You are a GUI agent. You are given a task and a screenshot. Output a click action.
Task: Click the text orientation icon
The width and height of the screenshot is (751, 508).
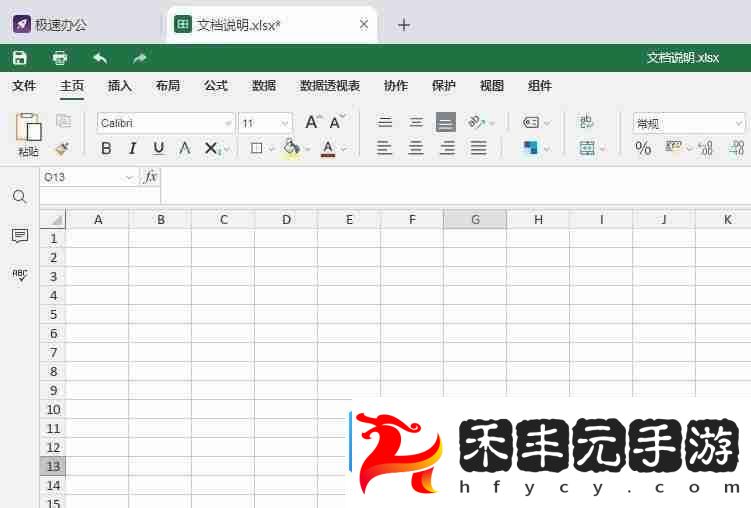coord(477,122)
